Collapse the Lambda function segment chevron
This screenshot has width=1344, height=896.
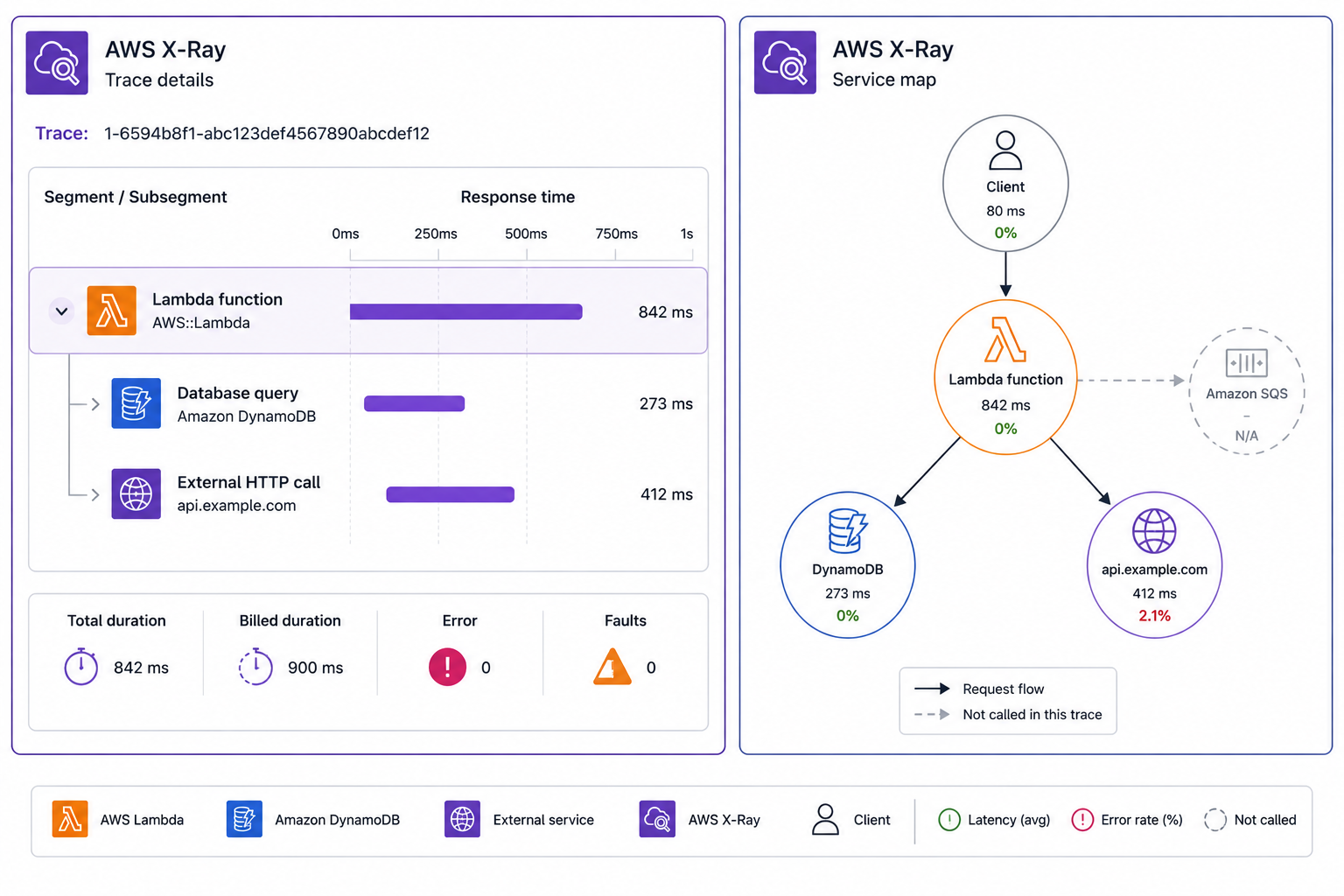coord(61,311)
